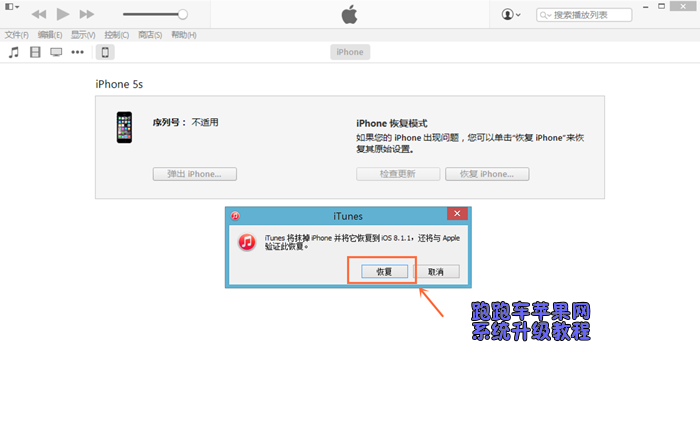700x444 pixels.
Task: Switch to the Movies library icon
Action: click(x=35, y=52)
